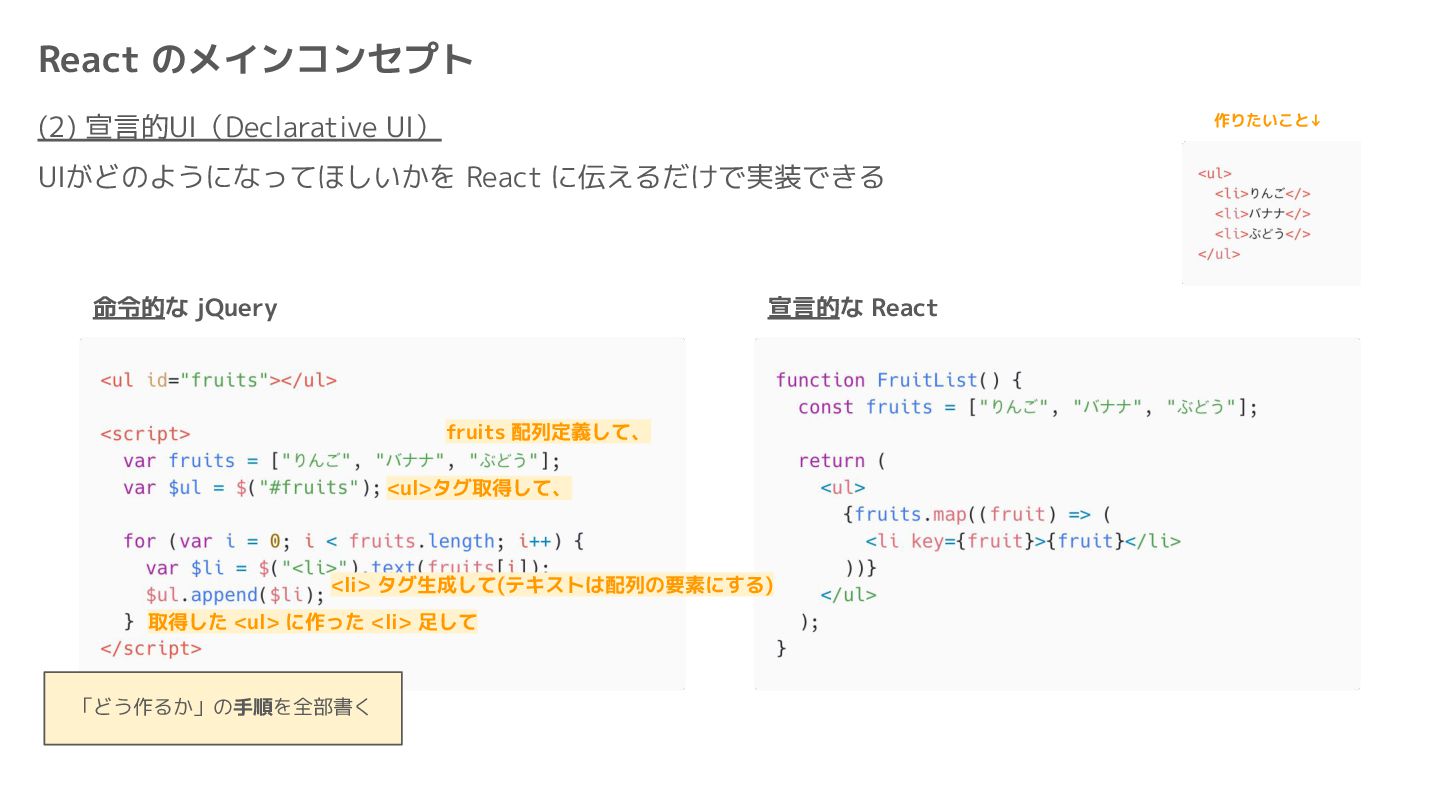Click the annotation 'fruits 配列定義して、'
Screen dimensions: 1440x810
(549, 432)
